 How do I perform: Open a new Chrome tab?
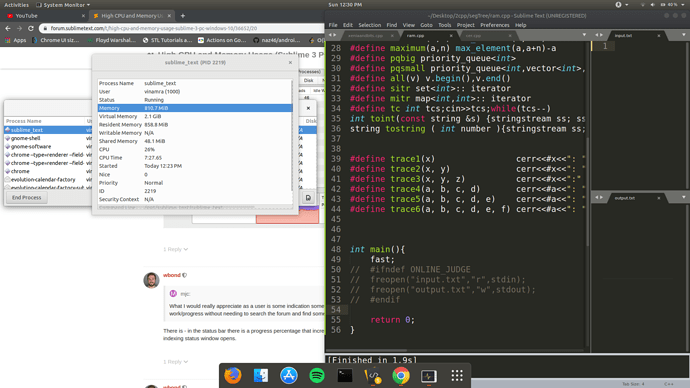pos(183,16)
